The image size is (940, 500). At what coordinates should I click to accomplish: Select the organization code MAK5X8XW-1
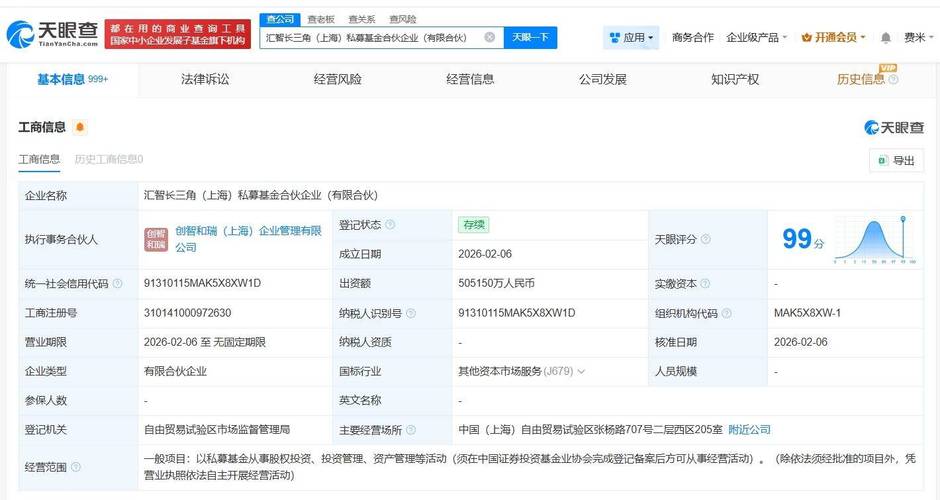coord(807,313)
